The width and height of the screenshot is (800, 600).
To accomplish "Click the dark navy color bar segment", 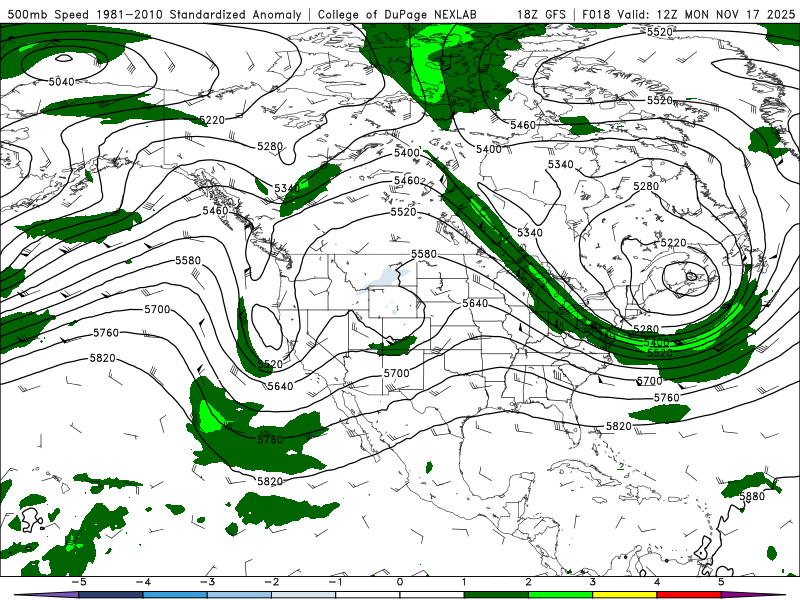I will (x=111, y=595).
